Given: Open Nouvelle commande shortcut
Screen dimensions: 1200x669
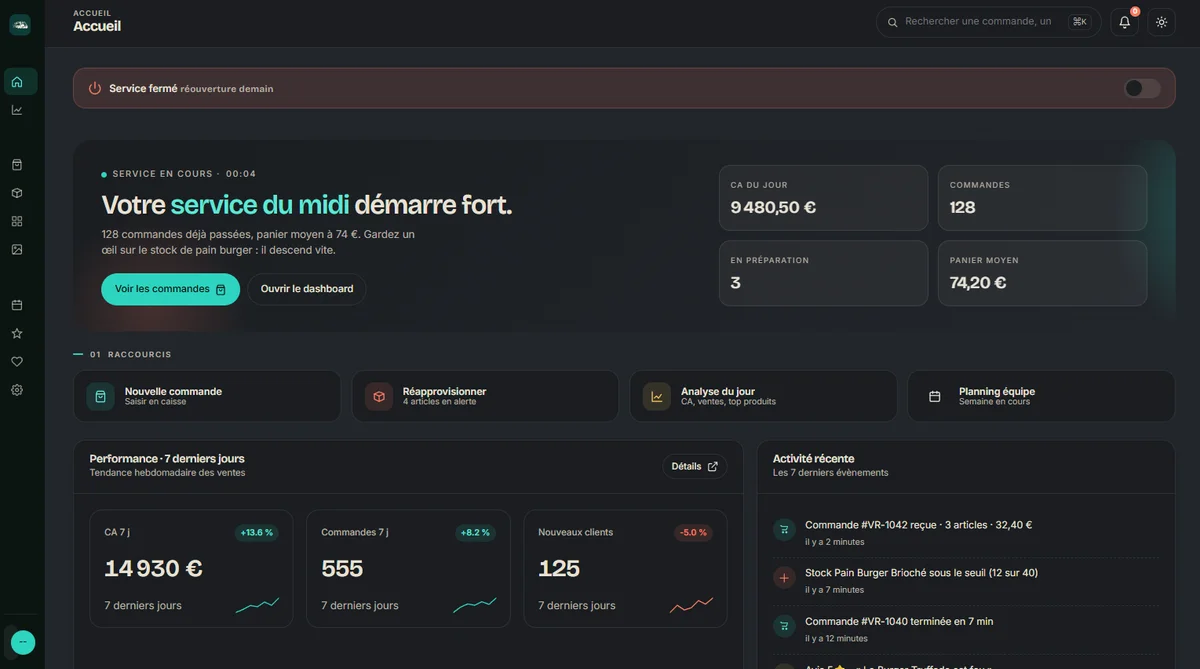Looking at the screenshot, I should [207, 396].
